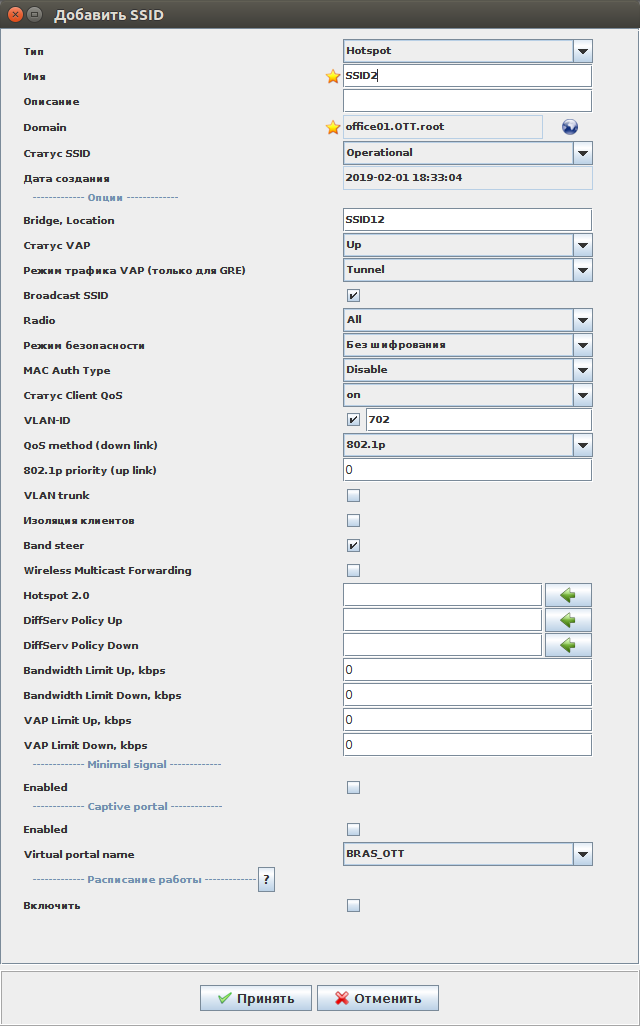Screen dimensions: 640x1026
Task: Click the green arrow beside Hotspot 2.0
Action: [568, 595]
